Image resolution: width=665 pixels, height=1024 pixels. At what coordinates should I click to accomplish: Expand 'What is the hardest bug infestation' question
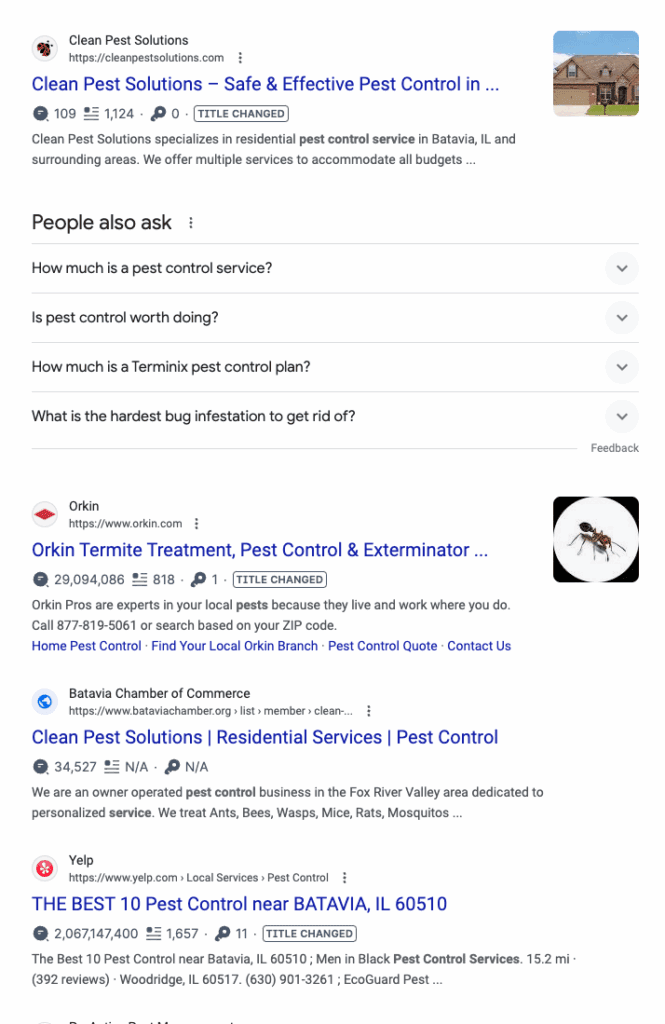pos(335,417)
